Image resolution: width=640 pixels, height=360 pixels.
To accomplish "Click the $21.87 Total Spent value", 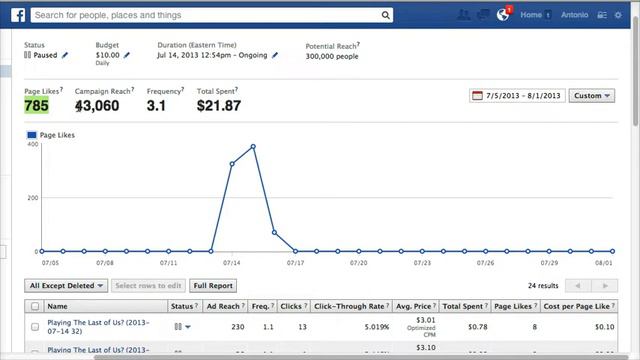I will click(219, 106).
